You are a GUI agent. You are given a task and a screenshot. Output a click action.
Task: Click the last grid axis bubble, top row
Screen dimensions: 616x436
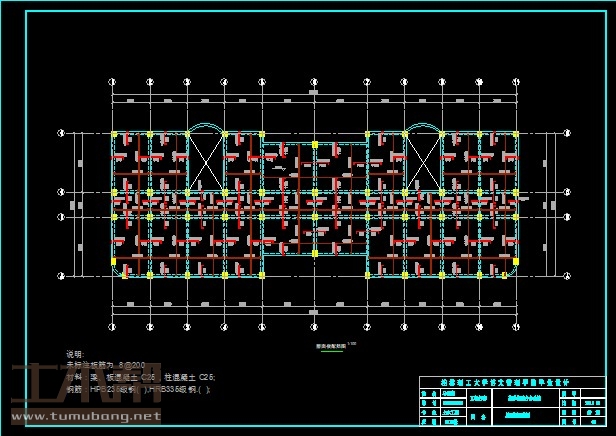click(x=517, y=82)
